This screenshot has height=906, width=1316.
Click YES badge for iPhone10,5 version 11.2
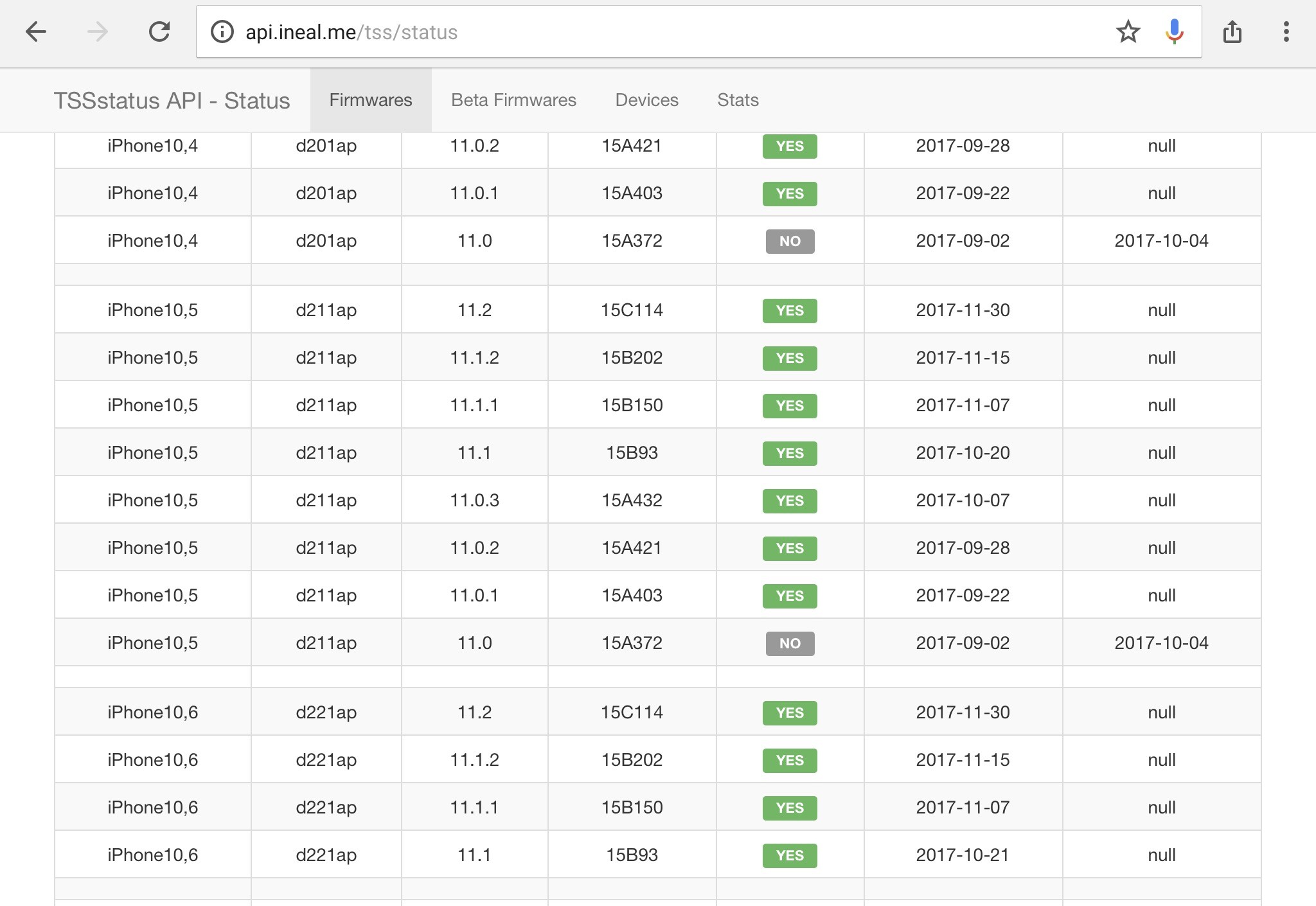click(x=790, y=310)
